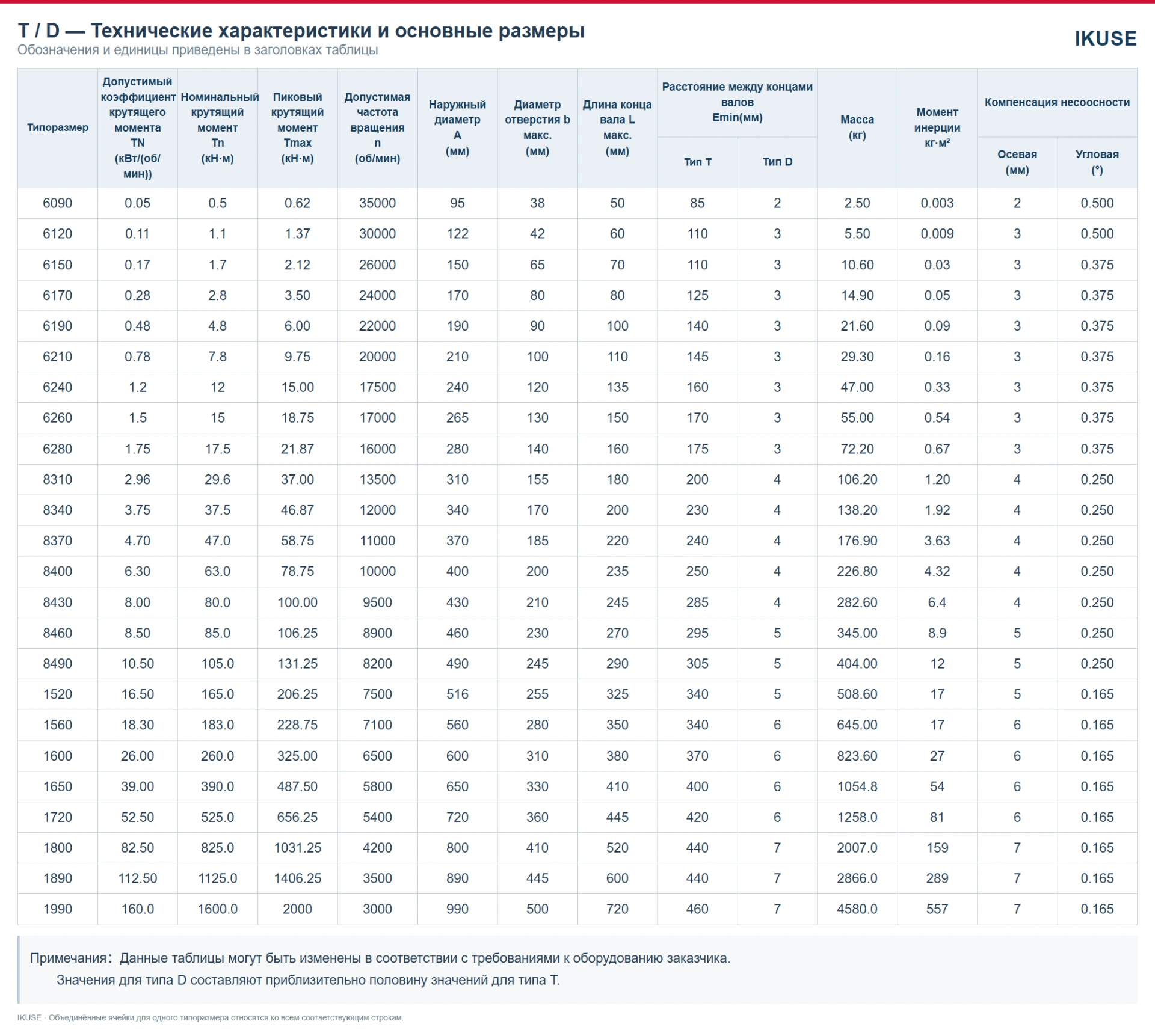This screenshot has height=1036, width=1155.
Task: Select size cell '1990'
Action: point(58,909)
